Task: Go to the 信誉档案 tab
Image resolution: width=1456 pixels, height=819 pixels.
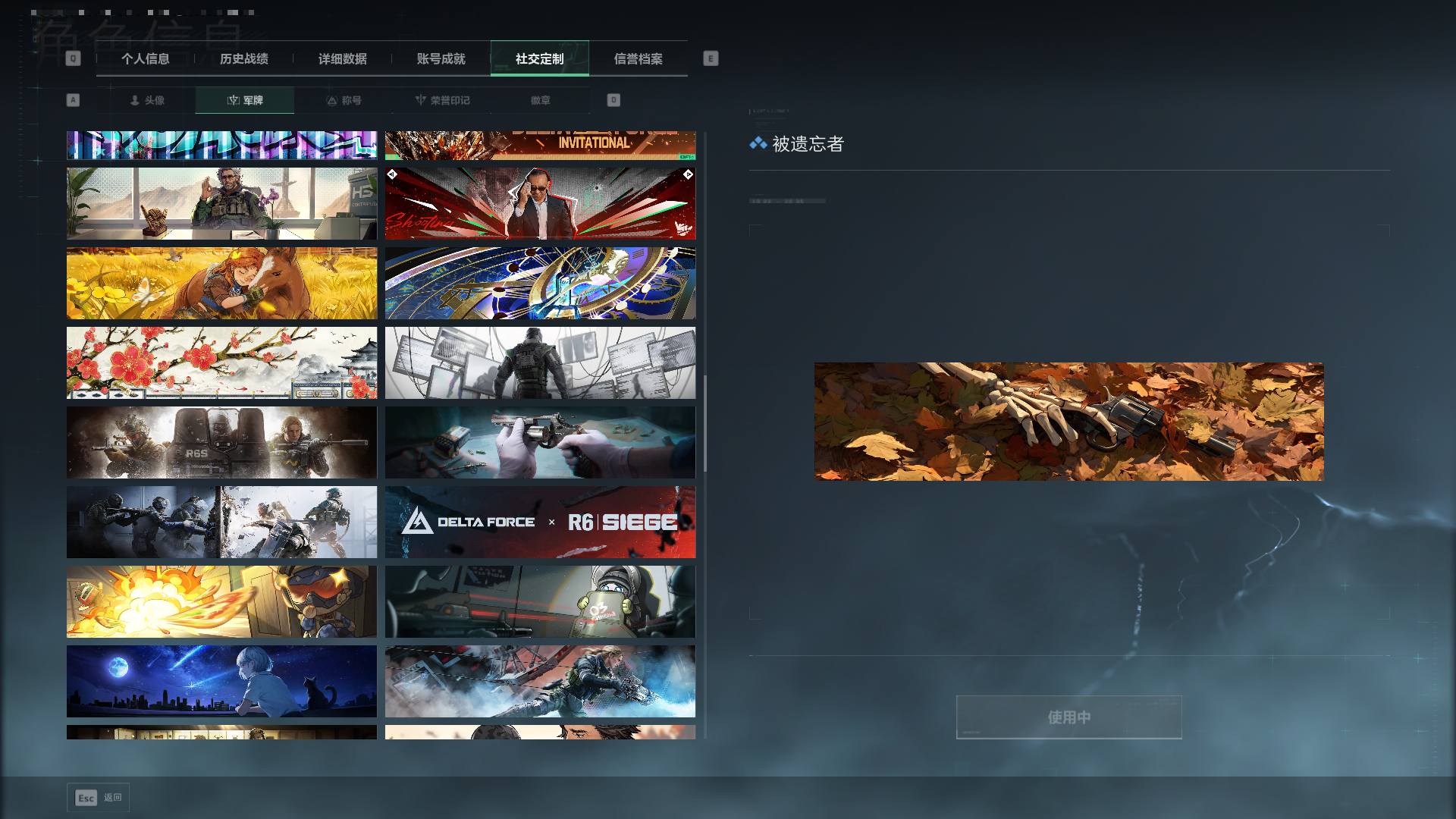Action: pos(639,58)
